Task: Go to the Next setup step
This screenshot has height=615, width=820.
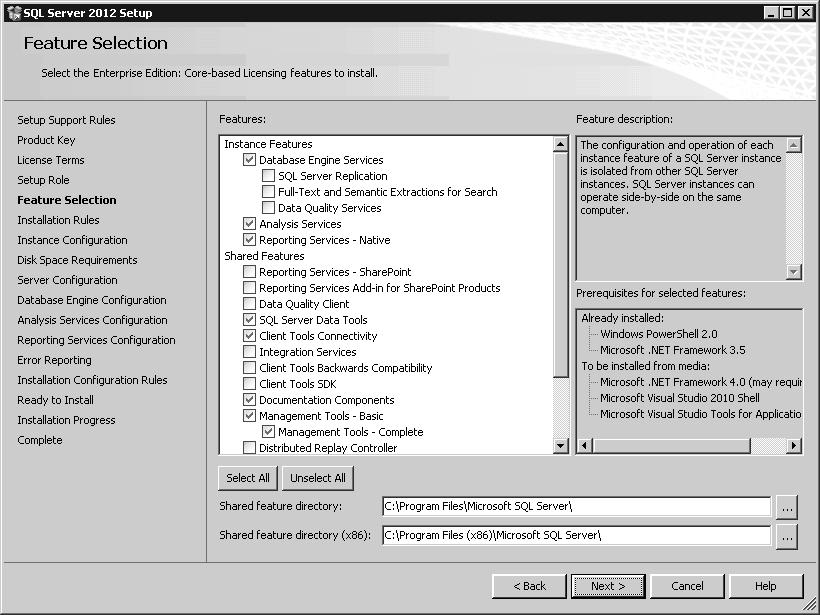Action: coord(608,586)
